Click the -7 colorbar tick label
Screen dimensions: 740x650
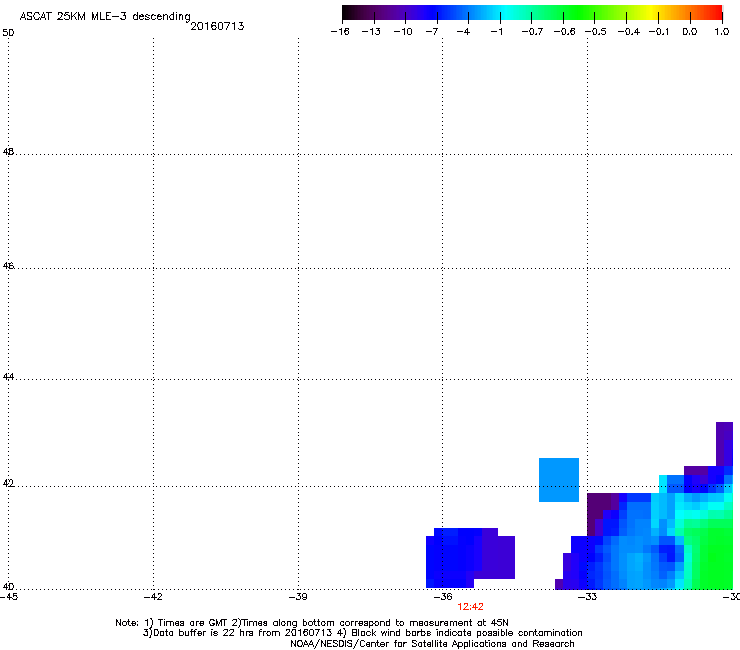(x=432, y=32)
